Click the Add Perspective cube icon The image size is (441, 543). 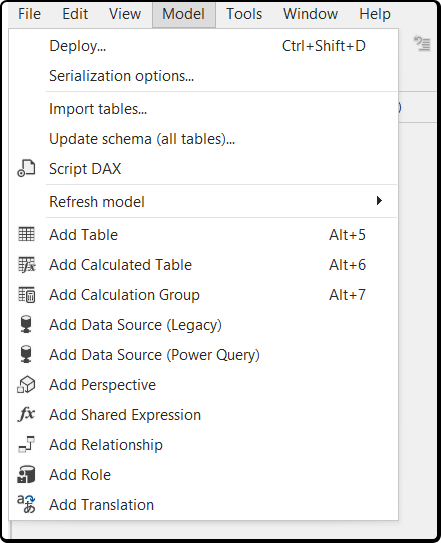pos(26,385)
